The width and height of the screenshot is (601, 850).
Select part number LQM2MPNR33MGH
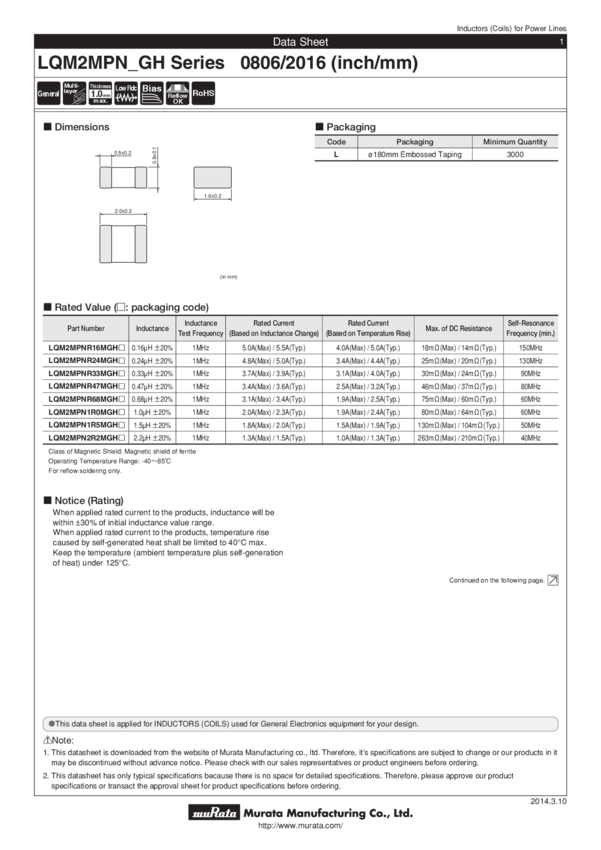click(86, 374)
